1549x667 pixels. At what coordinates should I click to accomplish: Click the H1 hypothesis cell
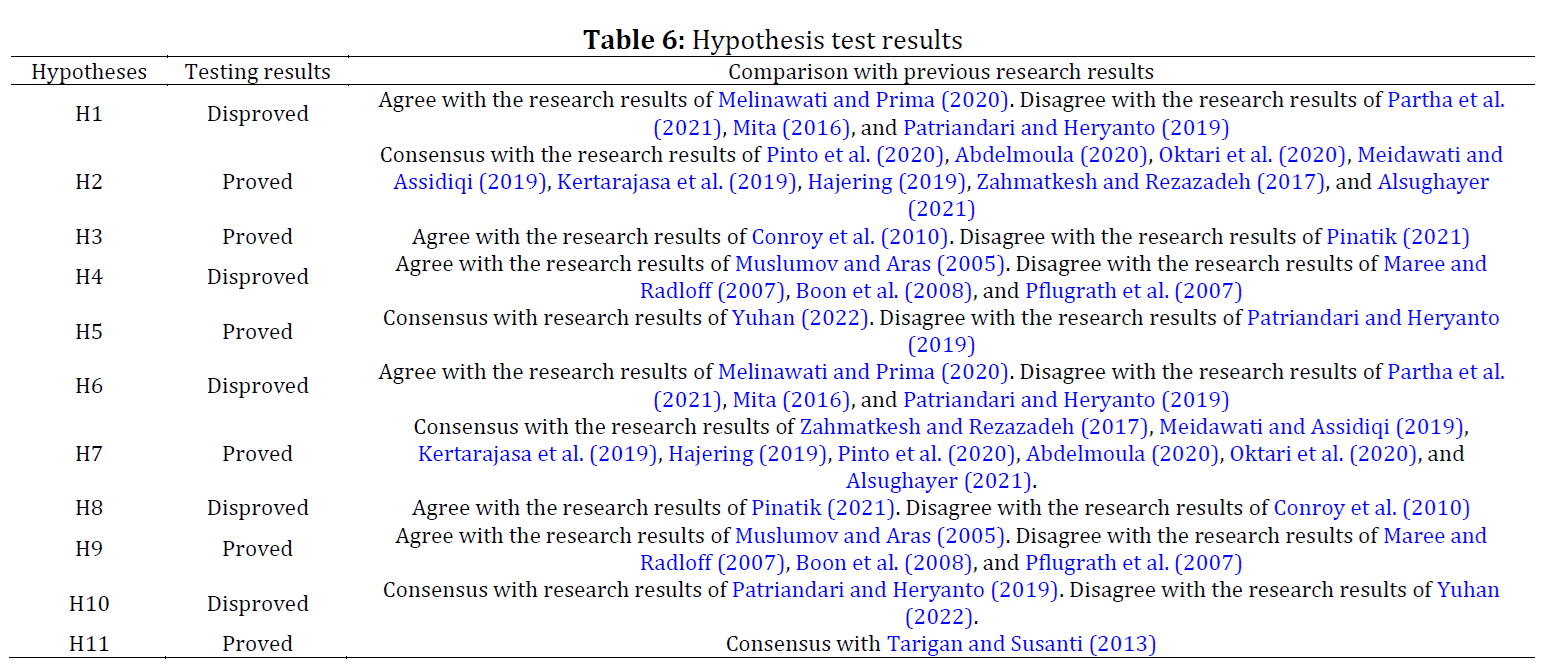pyautogui.click(x=89, y=114)
